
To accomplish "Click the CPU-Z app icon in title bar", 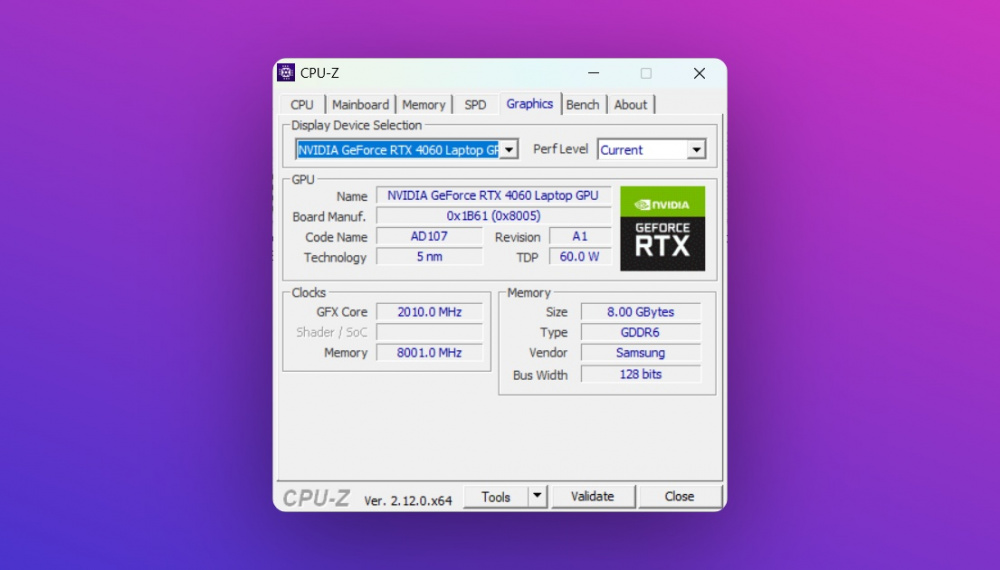I will pyautogui.click(x=286, y=73).
